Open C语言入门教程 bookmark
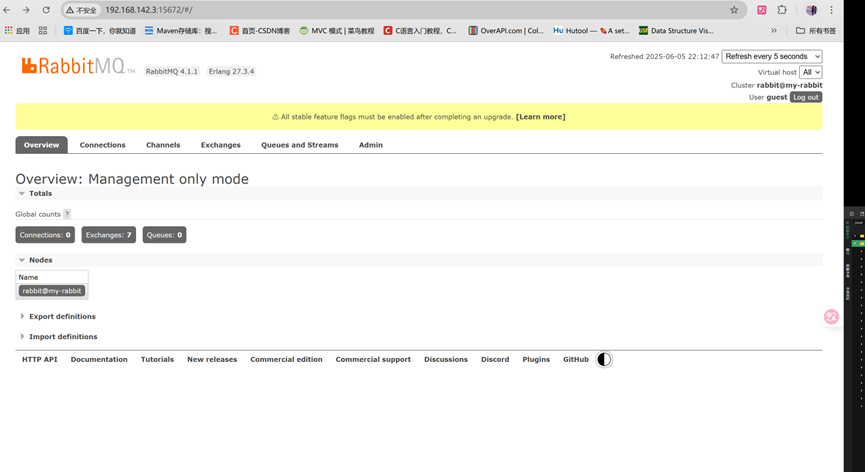The width and height of the screenshot is (865, 472). tap(420, 31)
